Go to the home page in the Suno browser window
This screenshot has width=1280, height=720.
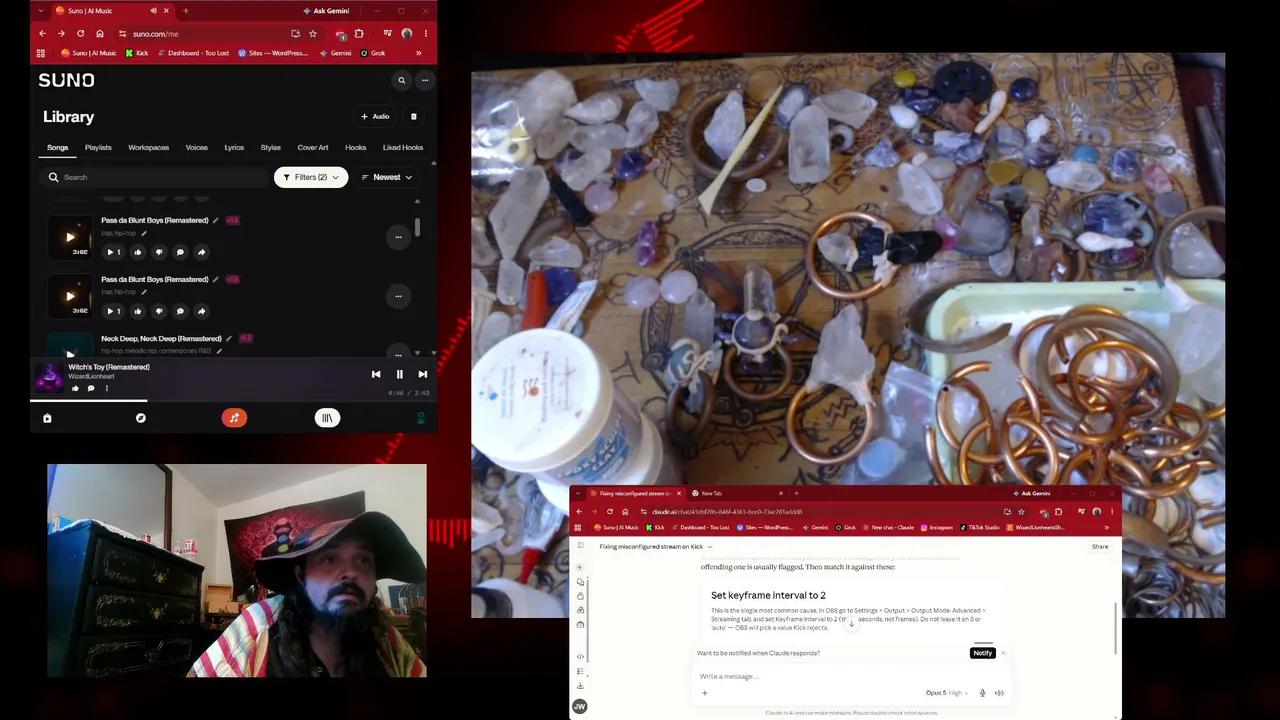(99, 33)
